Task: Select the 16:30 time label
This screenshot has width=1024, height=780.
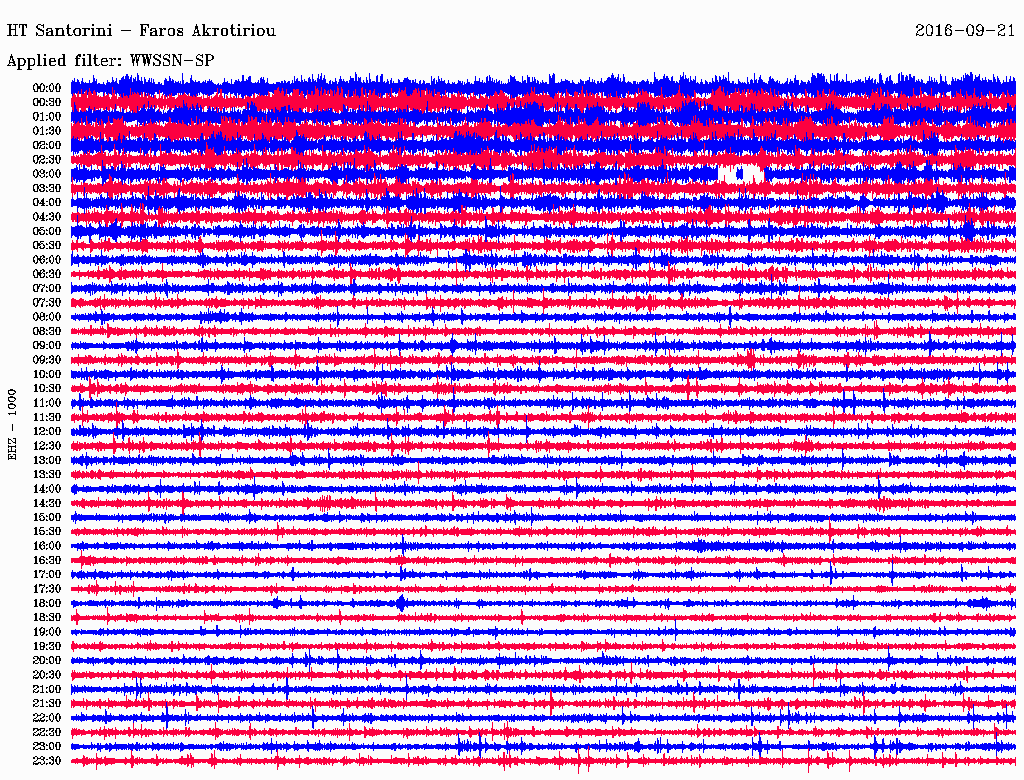Action: click(46, 560)
